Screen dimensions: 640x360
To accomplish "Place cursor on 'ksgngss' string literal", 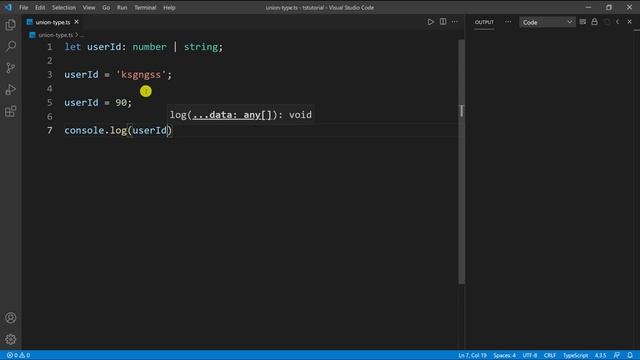I will pyautogui.click(x=141, y=75).
